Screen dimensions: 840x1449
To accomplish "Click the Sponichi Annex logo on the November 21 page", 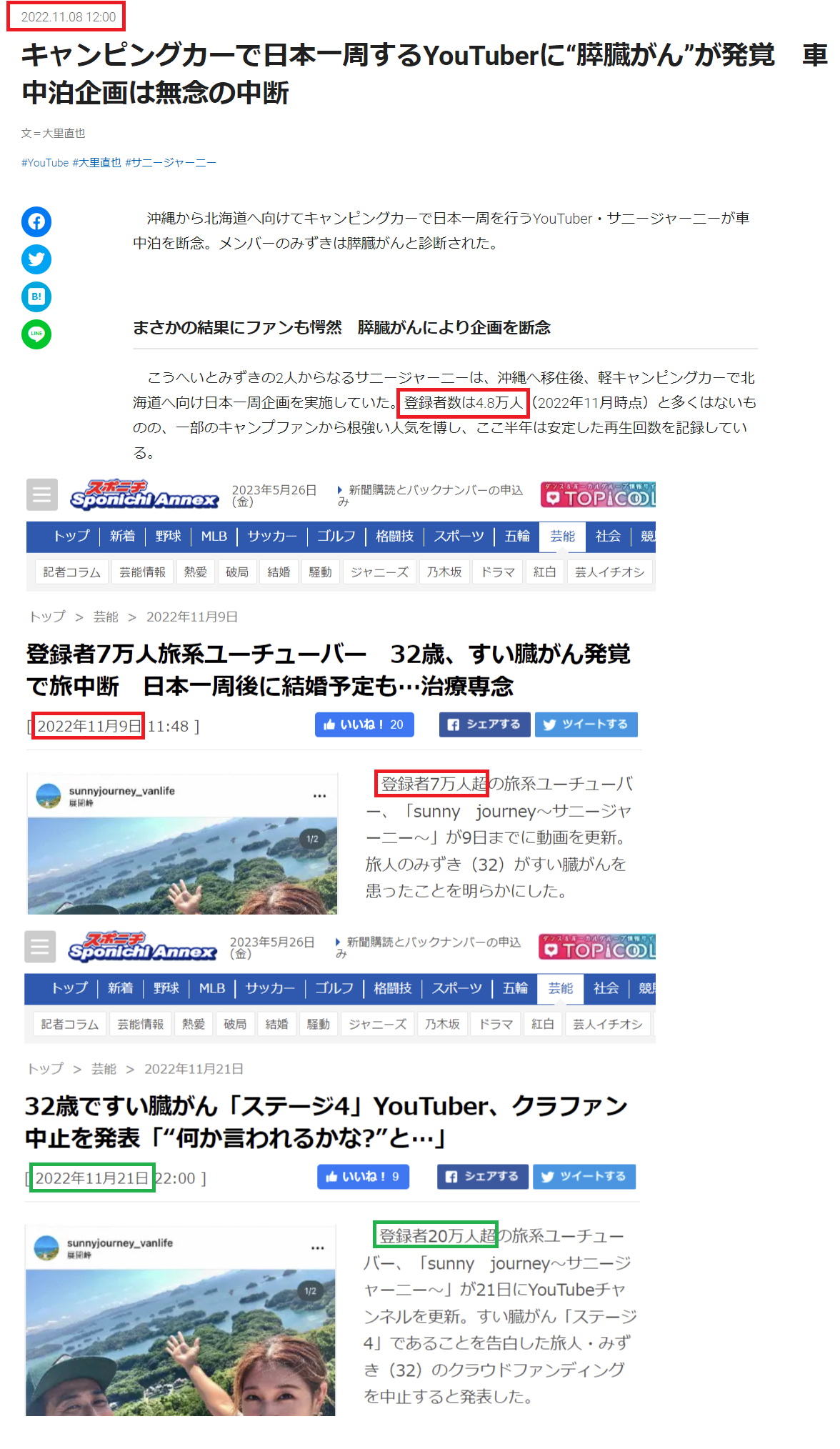I will coord(142,947).
